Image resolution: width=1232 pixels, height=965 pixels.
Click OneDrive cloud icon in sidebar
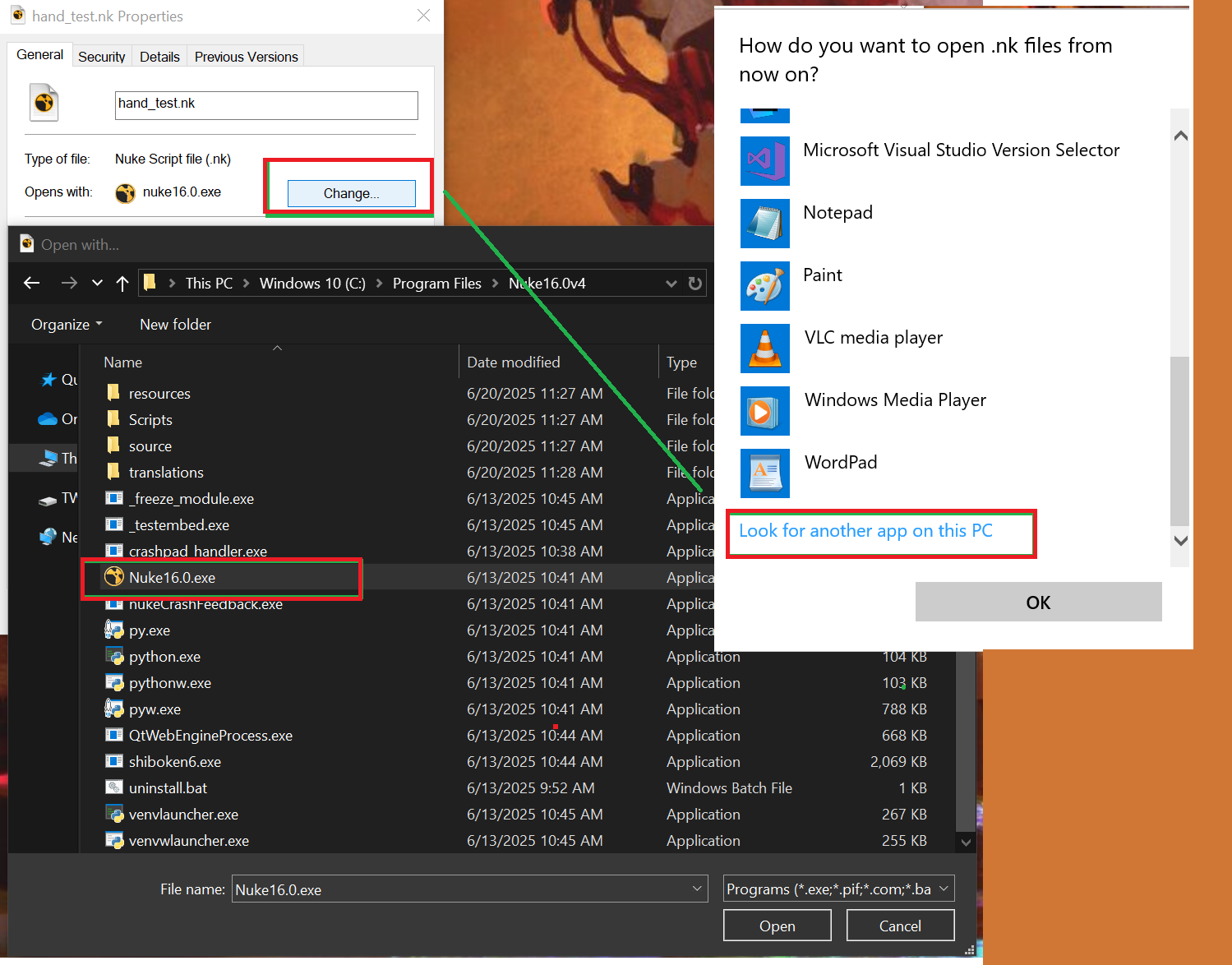48,419
